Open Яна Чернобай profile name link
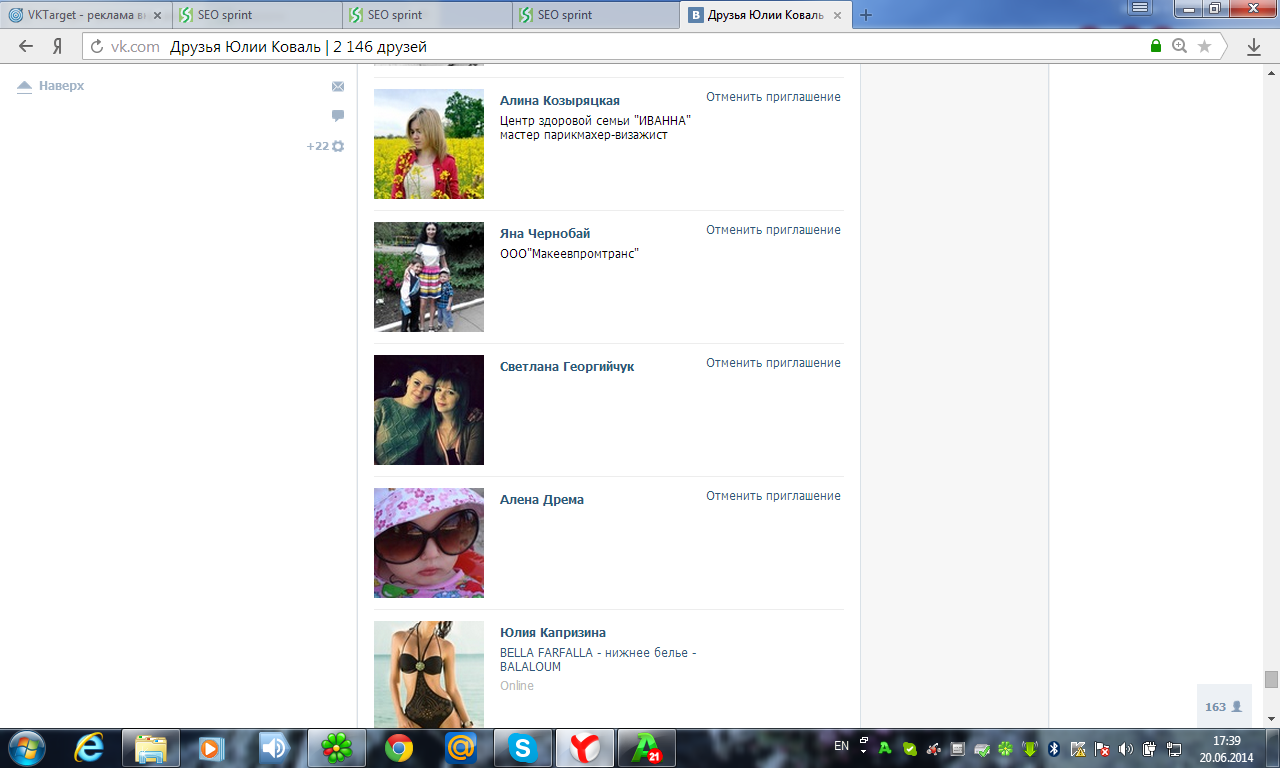 (x=545, y=234)
